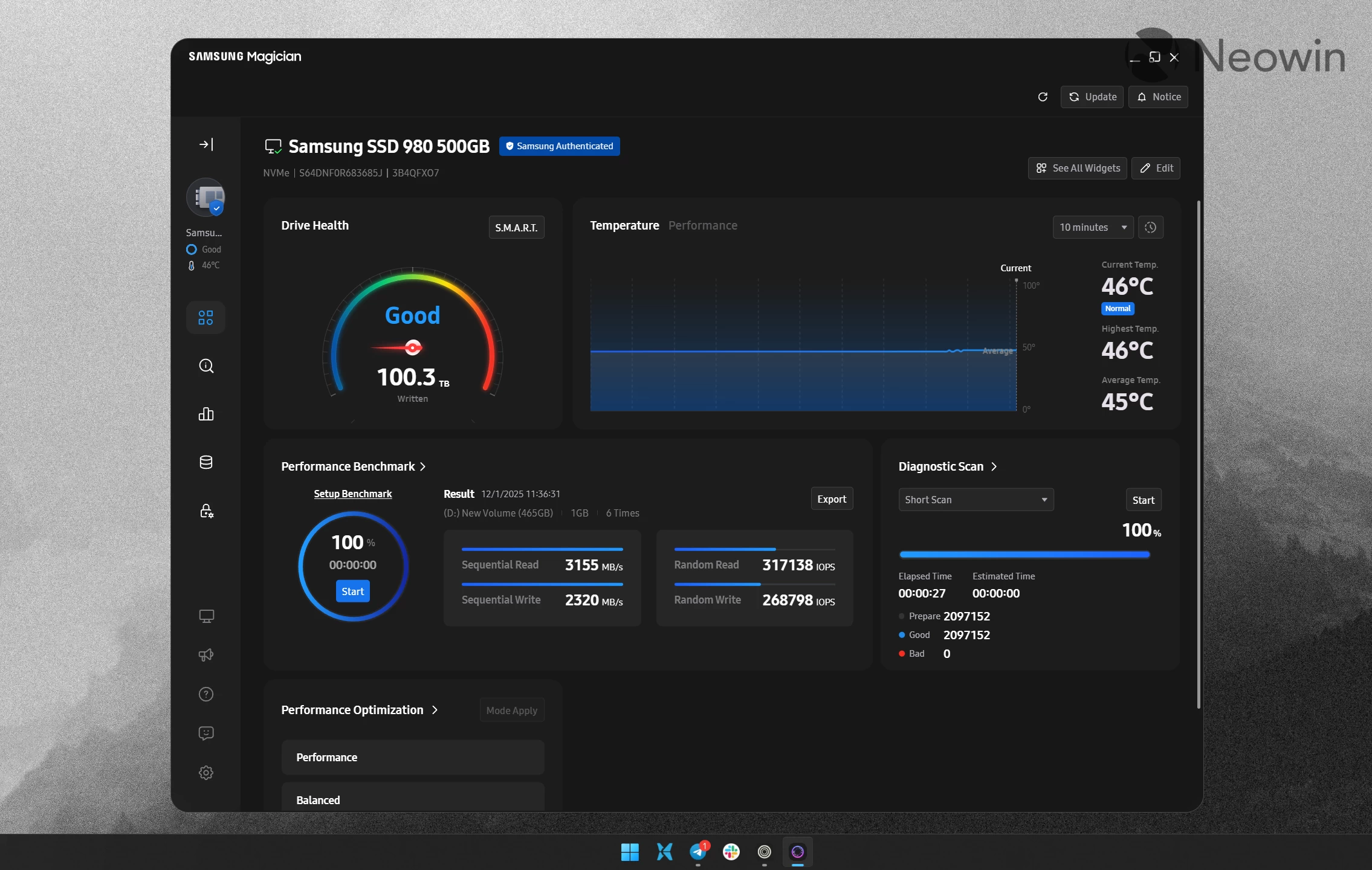Open the S.M.A.R.T. details button
Viewport: 1372px width, 870px height.
(x=516, y=227)
